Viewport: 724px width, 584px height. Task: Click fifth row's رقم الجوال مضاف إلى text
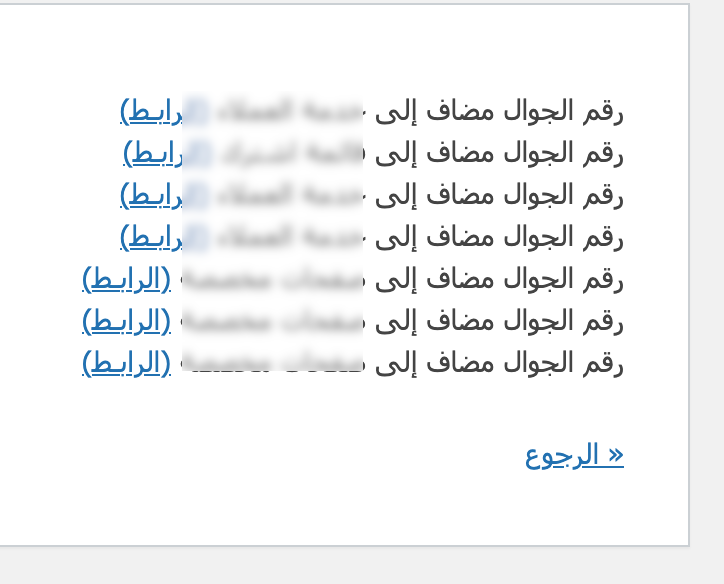tap(500, 279)
